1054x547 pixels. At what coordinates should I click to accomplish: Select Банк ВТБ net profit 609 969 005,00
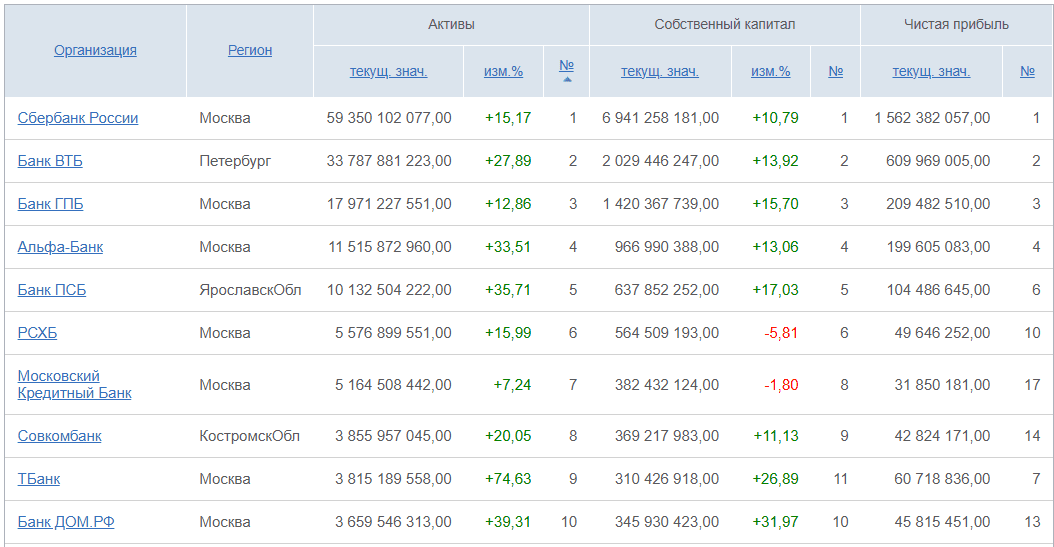[x=938, y=161]
